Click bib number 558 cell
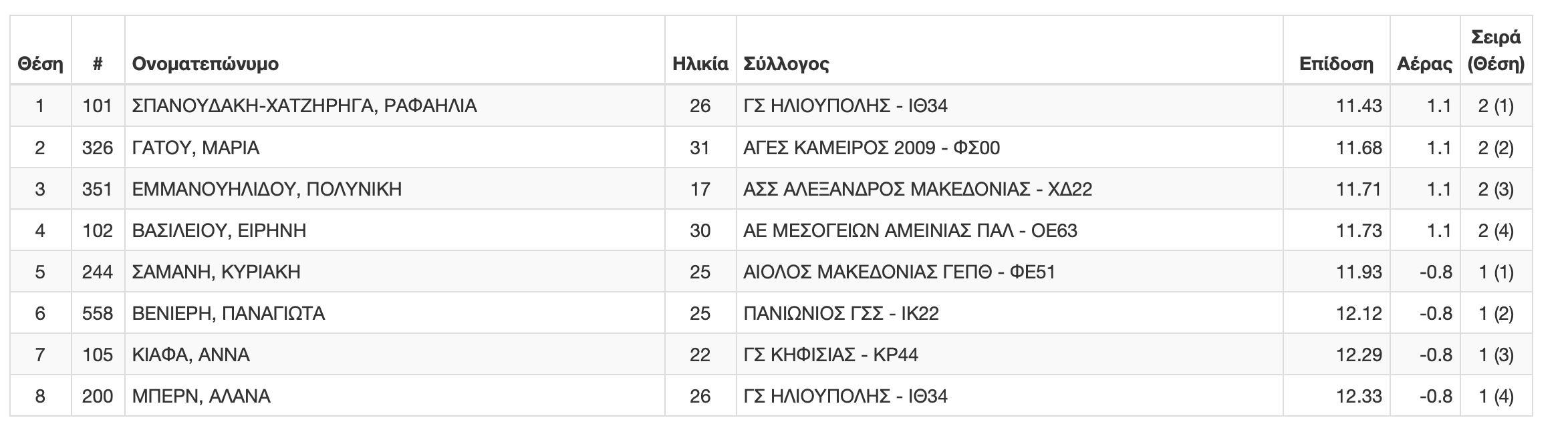 point(98,313)
